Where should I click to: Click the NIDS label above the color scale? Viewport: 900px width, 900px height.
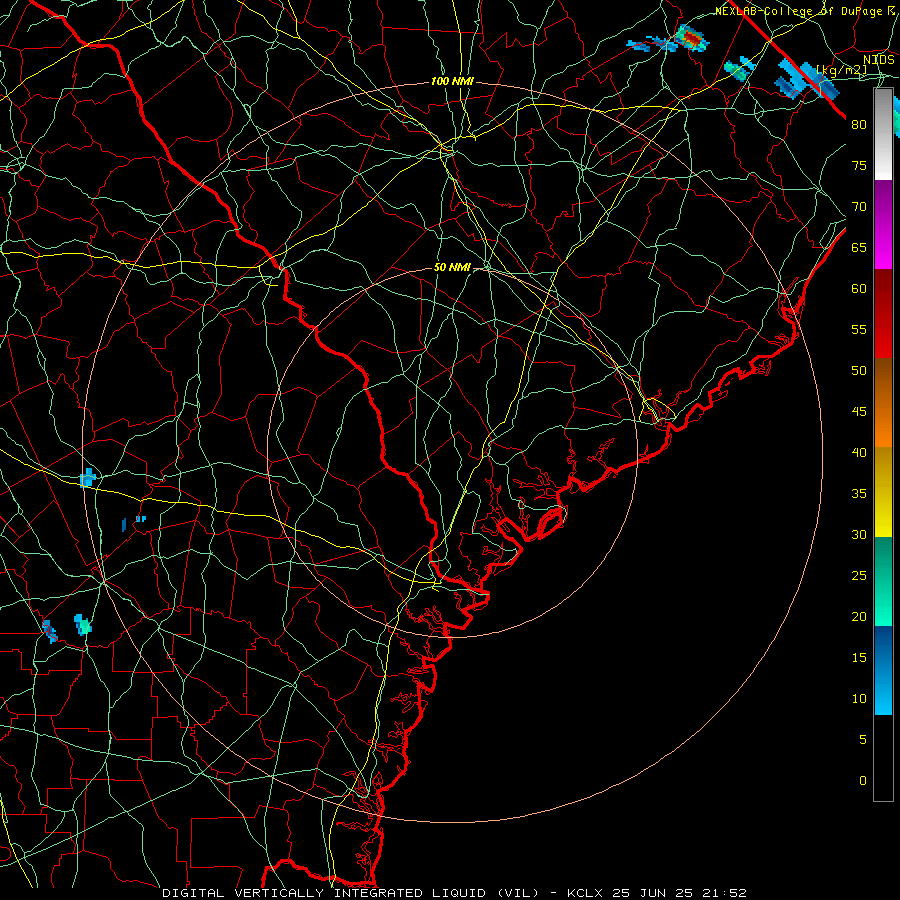point(879,60)
